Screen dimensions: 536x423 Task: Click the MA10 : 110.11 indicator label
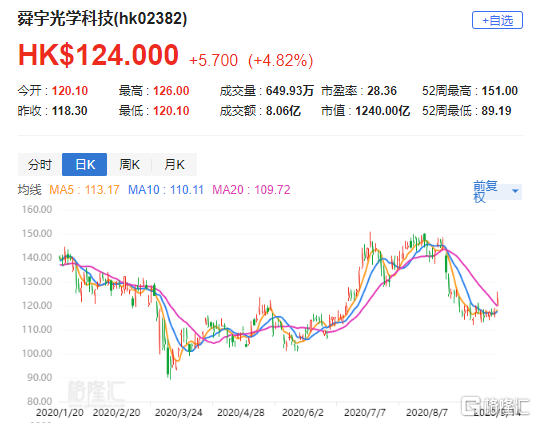166,189
